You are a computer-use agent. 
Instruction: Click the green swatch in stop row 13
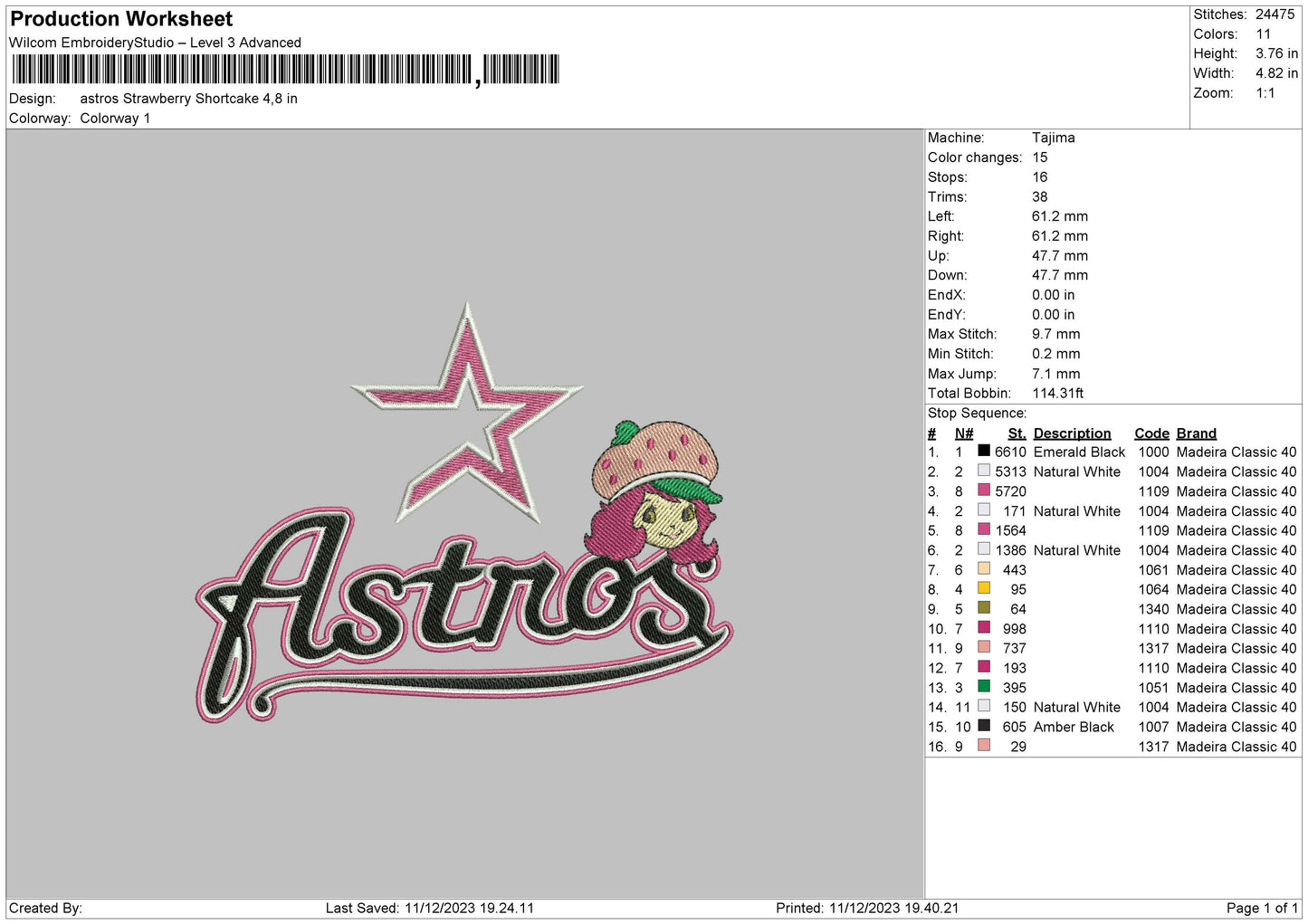coord(984,687)
